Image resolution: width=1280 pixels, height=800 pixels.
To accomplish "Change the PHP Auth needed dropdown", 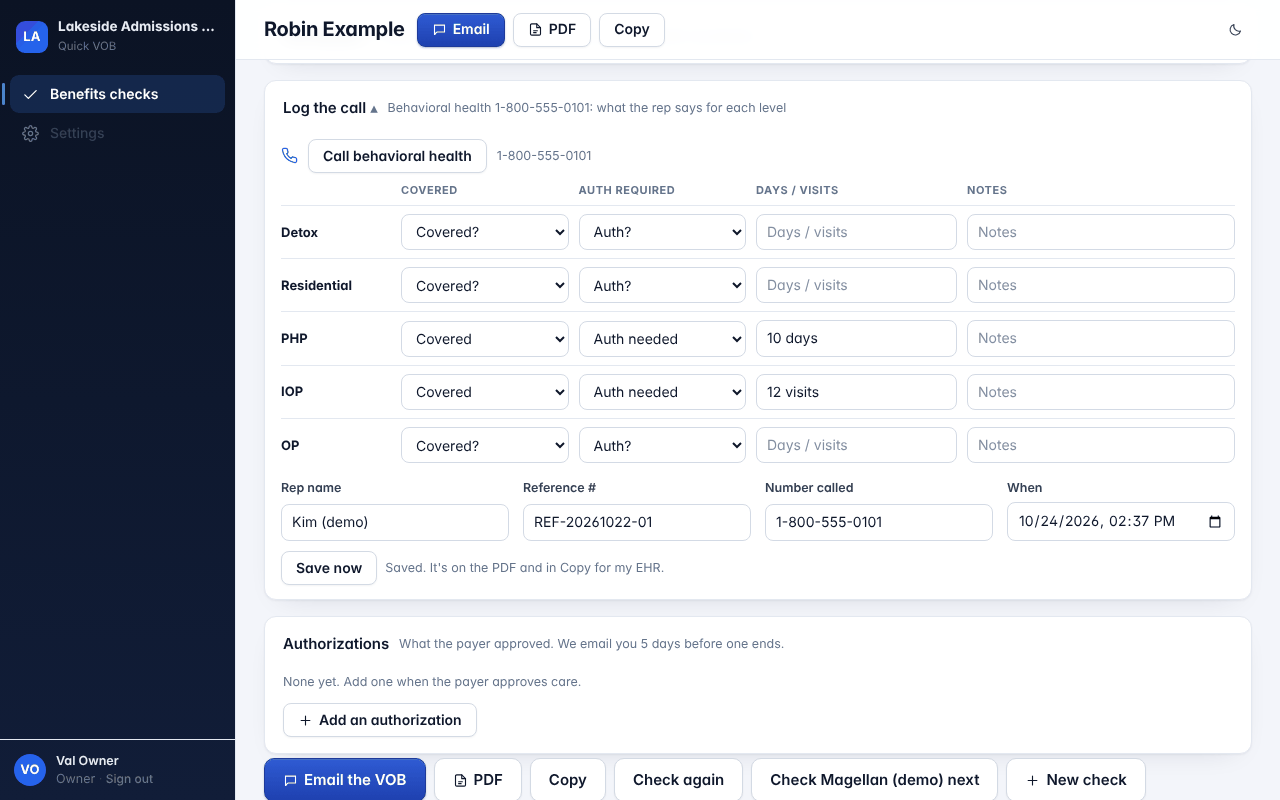I will 662,339.
